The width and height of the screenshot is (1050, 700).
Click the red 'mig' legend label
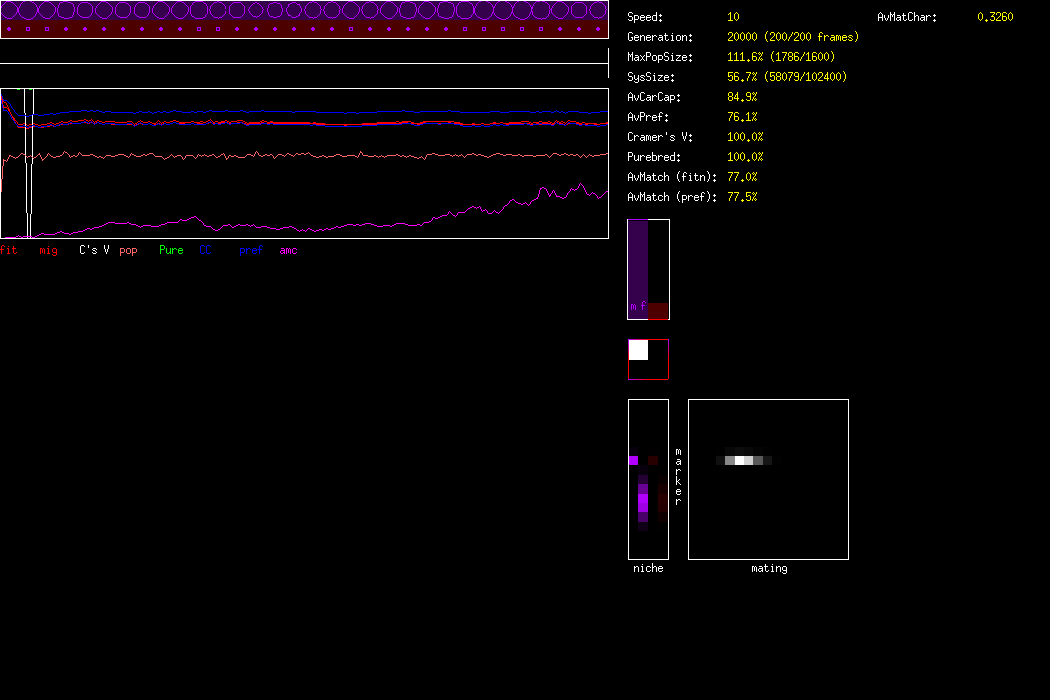click(48, 250)
